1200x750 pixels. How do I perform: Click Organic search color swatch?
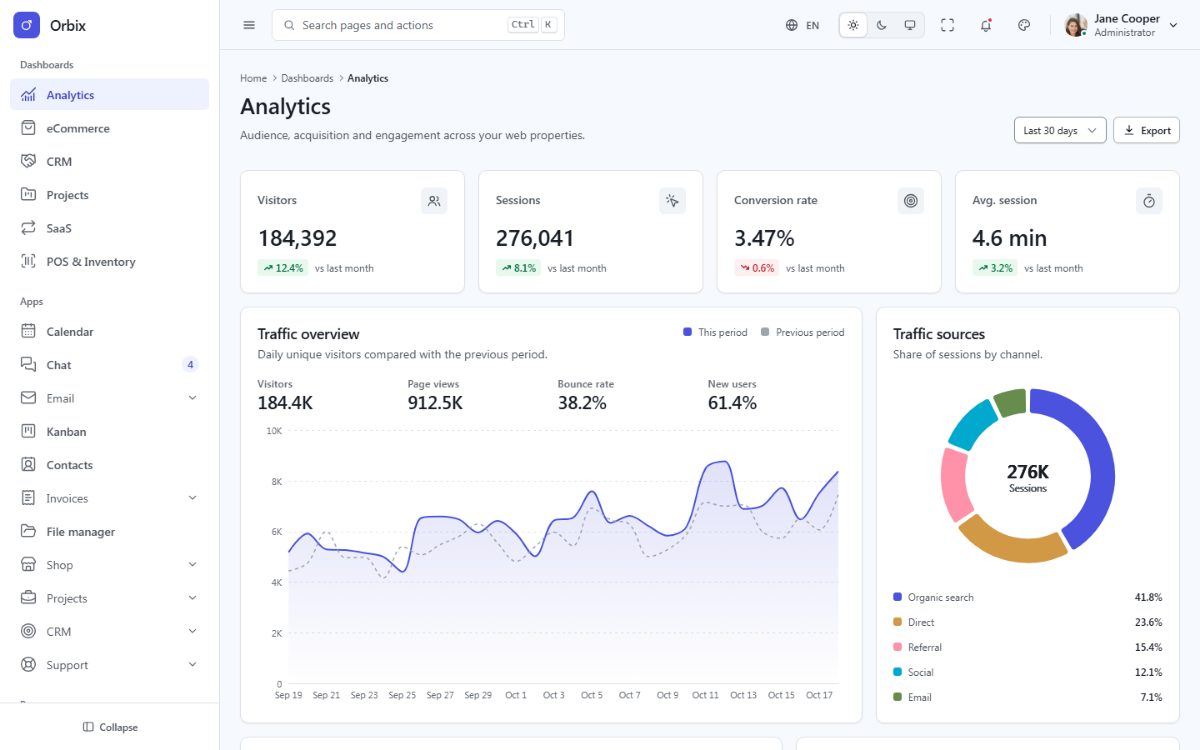pyautogui.click(x=897, y=597)
